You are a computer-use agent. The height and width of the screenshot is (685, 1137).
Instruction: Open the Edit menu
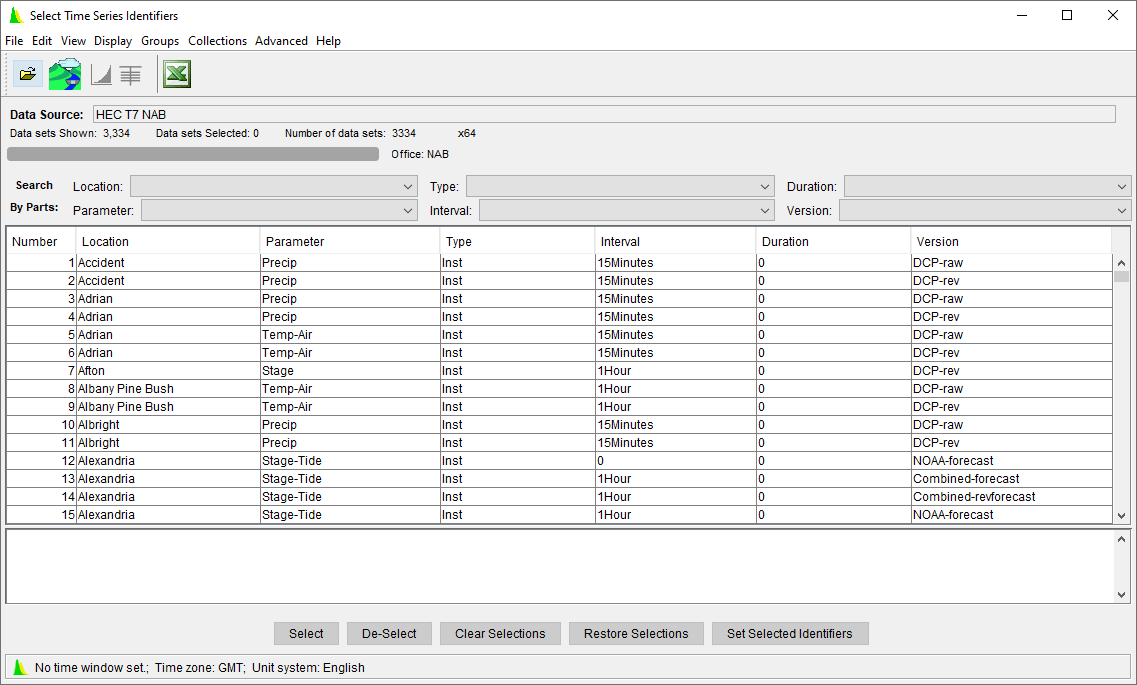coord(42,41)
